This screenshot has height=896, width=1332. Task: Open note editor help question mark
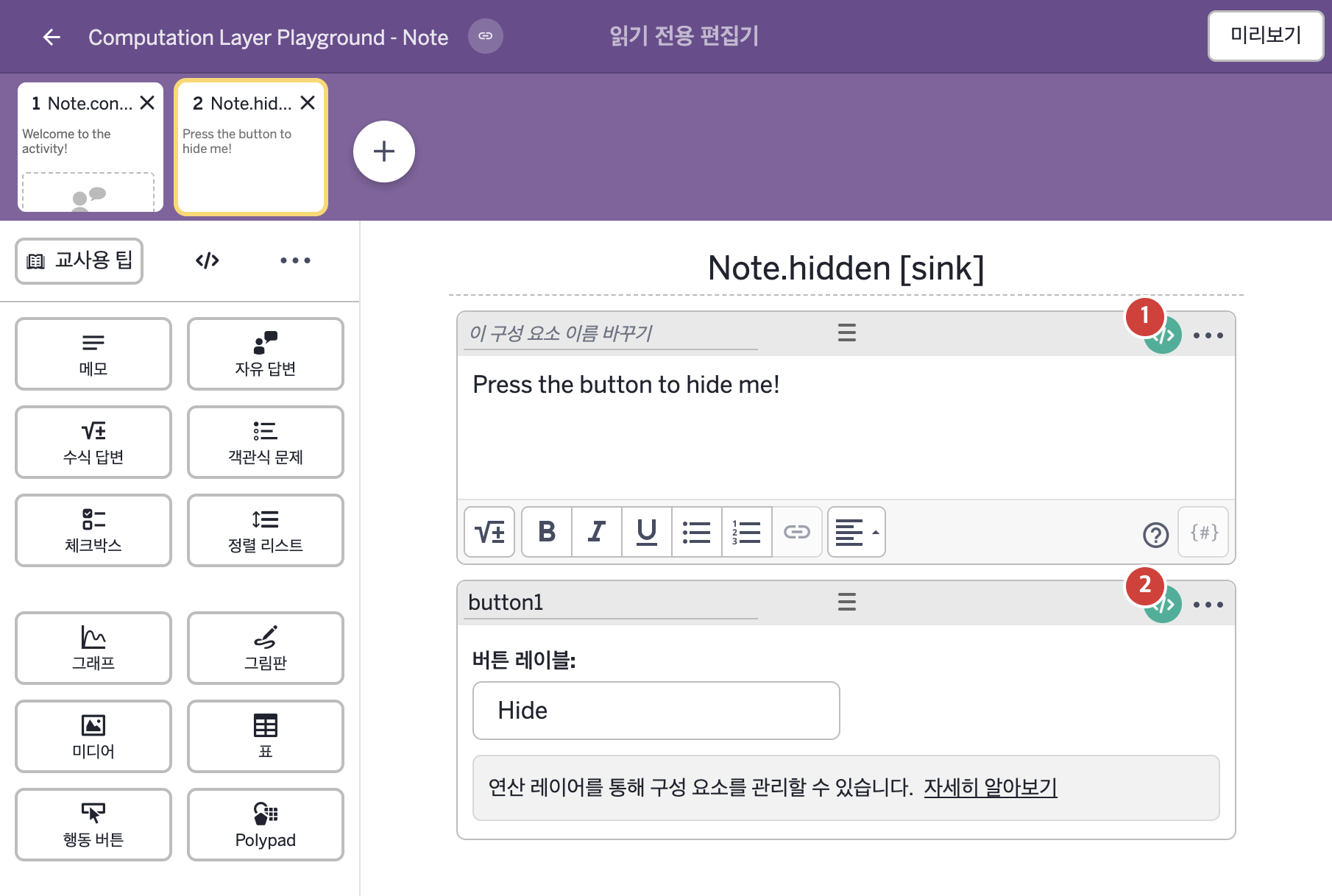(1156, 535)
